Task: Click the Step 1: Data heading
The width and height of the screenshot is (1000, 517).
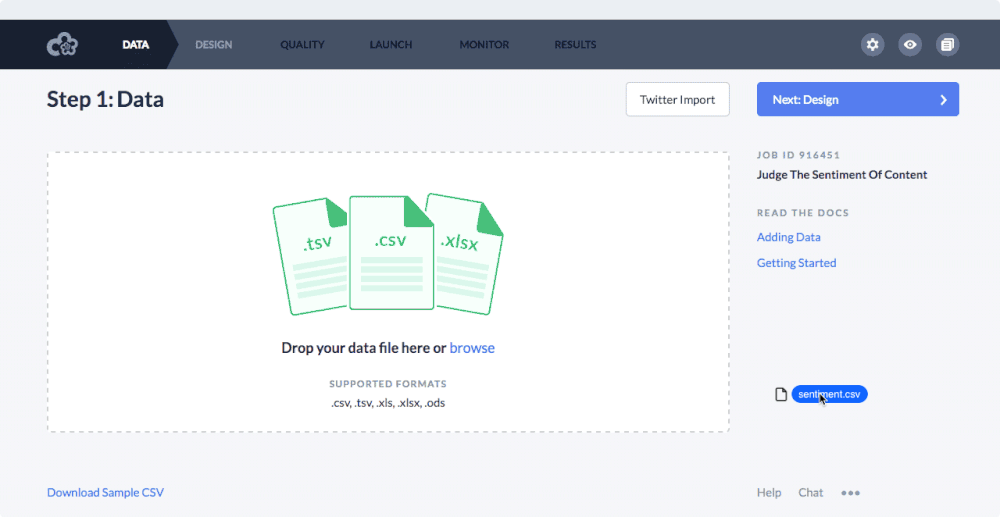Action: (105, 99)
